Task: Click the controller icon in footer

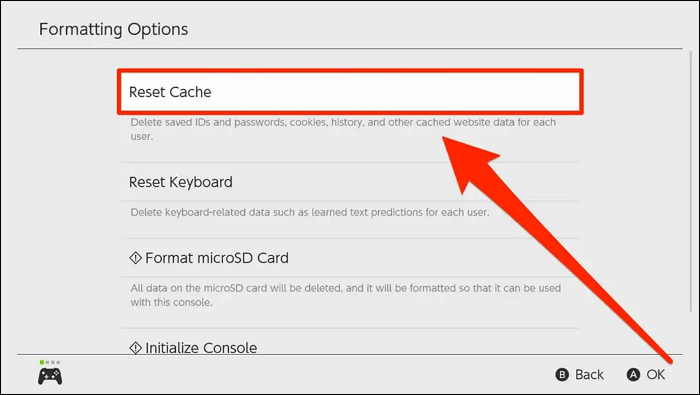Action: click(50, 376)
